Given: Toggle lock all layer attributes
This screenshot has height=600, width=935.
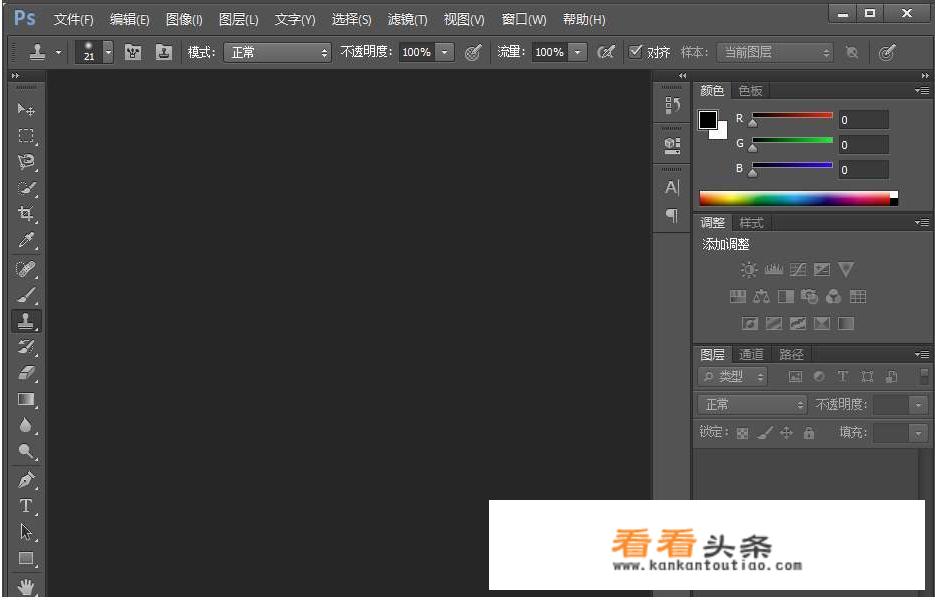Looking at the screenshot, I should (x=809, y=433).
